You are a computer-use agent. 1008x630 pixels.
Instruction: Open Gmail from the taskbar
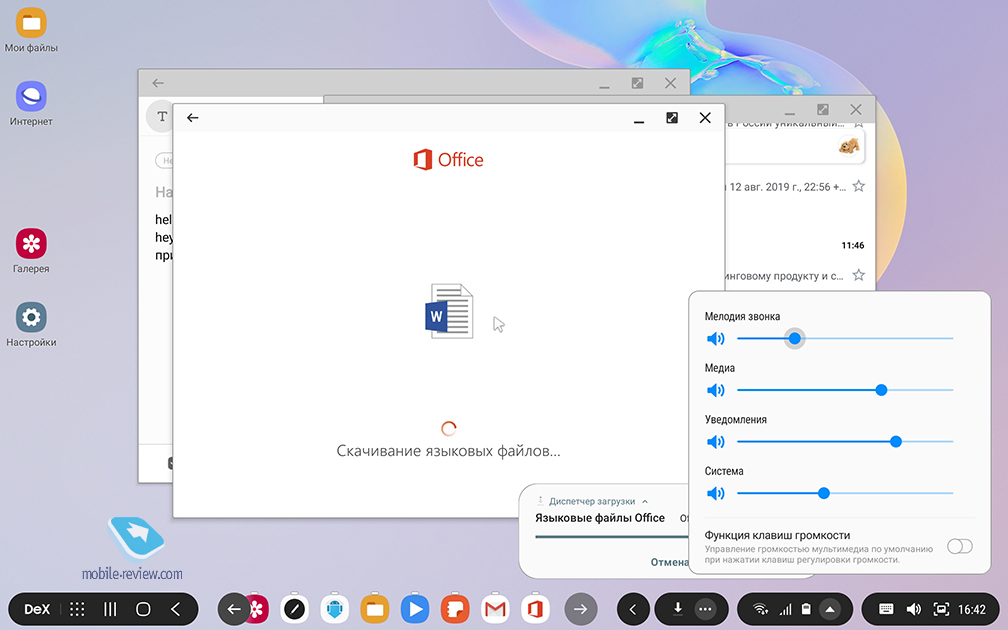point(494,609)
